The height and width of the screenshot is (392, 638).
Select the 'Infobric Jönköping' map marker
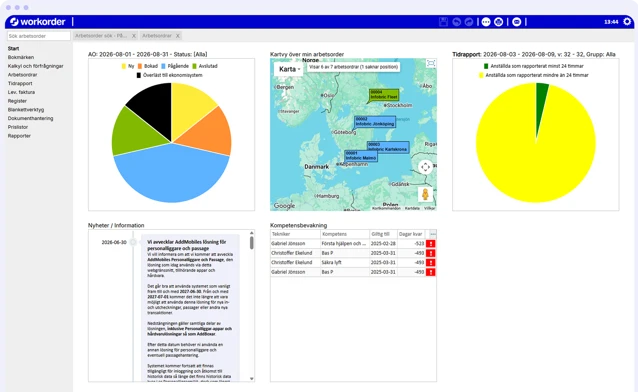point(375,122)
